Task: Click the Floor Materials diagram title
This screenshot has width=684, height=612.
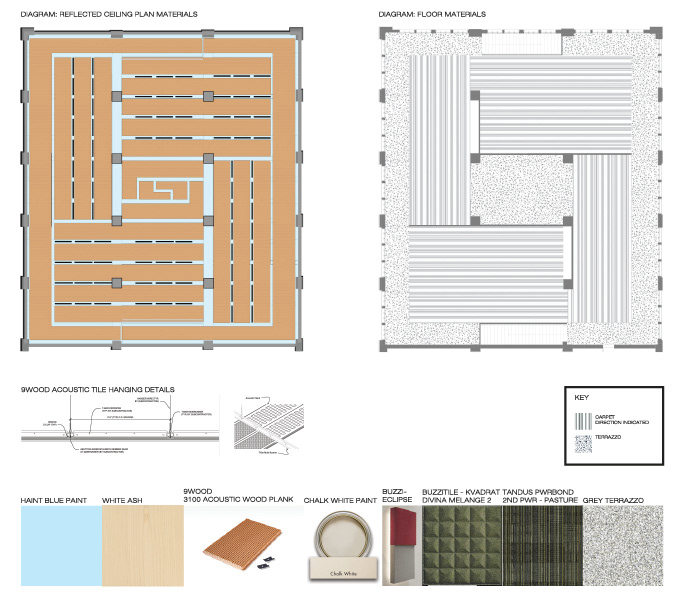Action: [x=433, y=15]
